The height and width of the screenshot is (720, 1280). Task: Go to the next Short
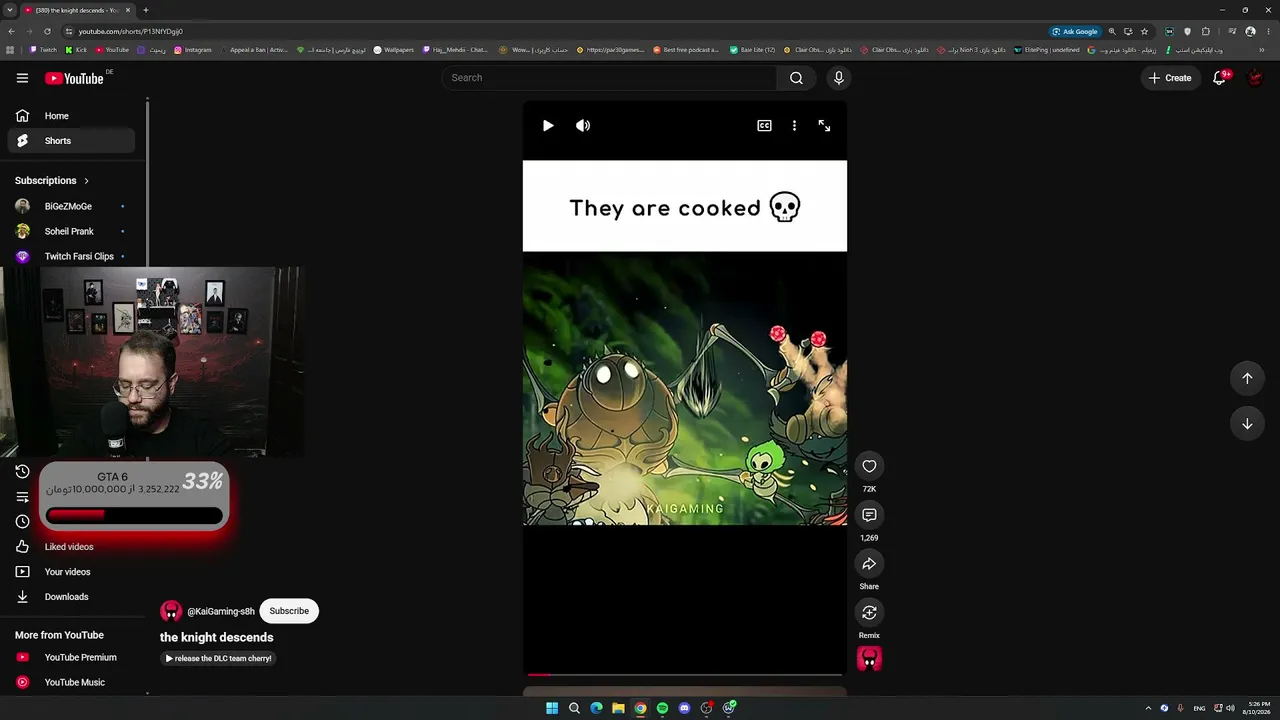(x=1247, y=424)
